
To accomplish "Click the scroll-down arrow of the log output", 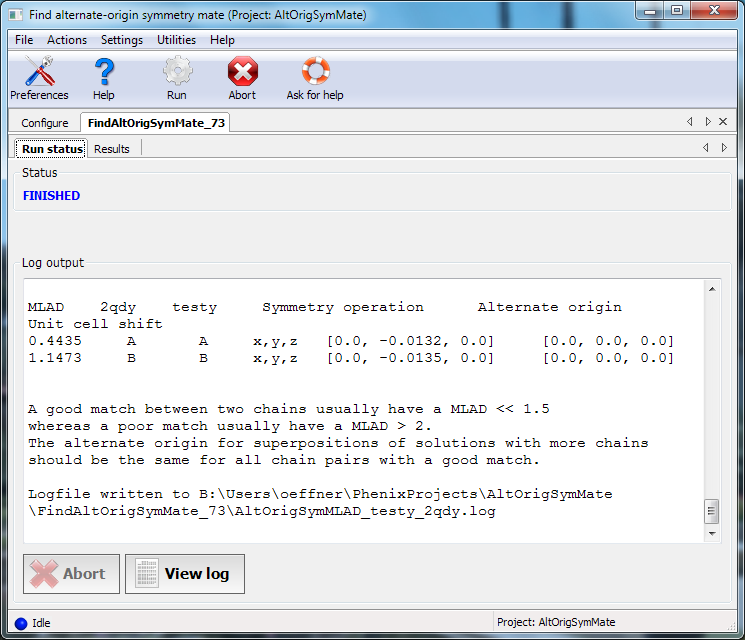I will coord(712,534).
